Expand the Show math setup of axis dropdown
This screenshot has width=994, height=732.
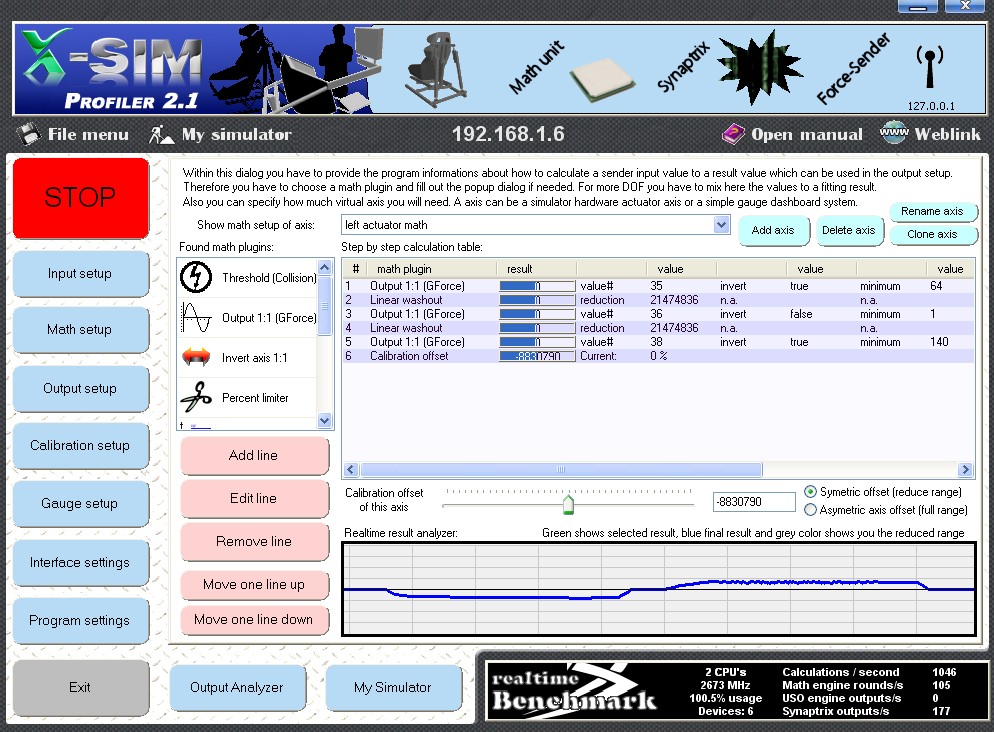pyautogui.click(x=721, y=224)
